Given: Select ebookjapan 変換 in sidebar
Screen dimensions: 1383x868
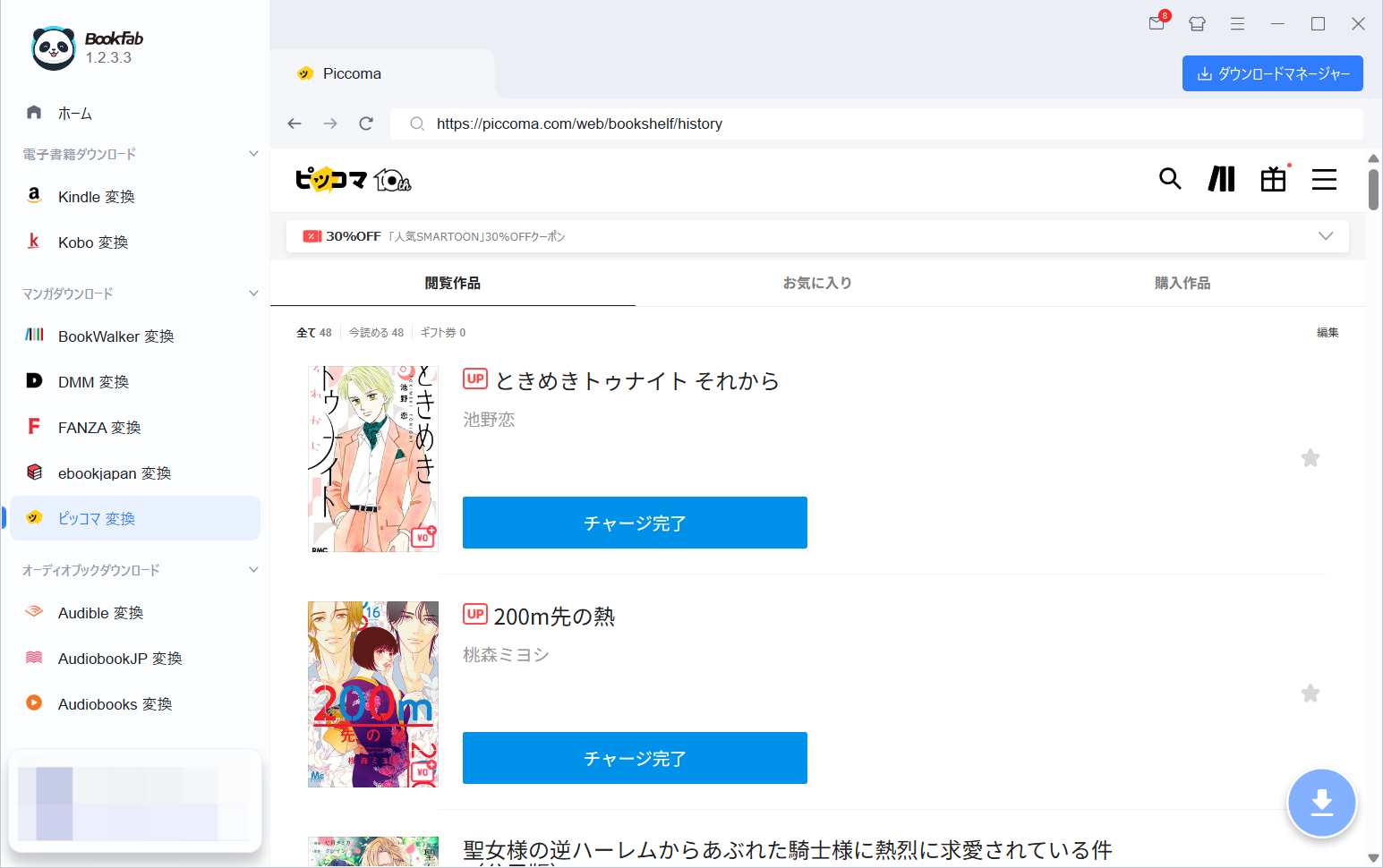Looking at the screenshot, I should tap(134, 473).
